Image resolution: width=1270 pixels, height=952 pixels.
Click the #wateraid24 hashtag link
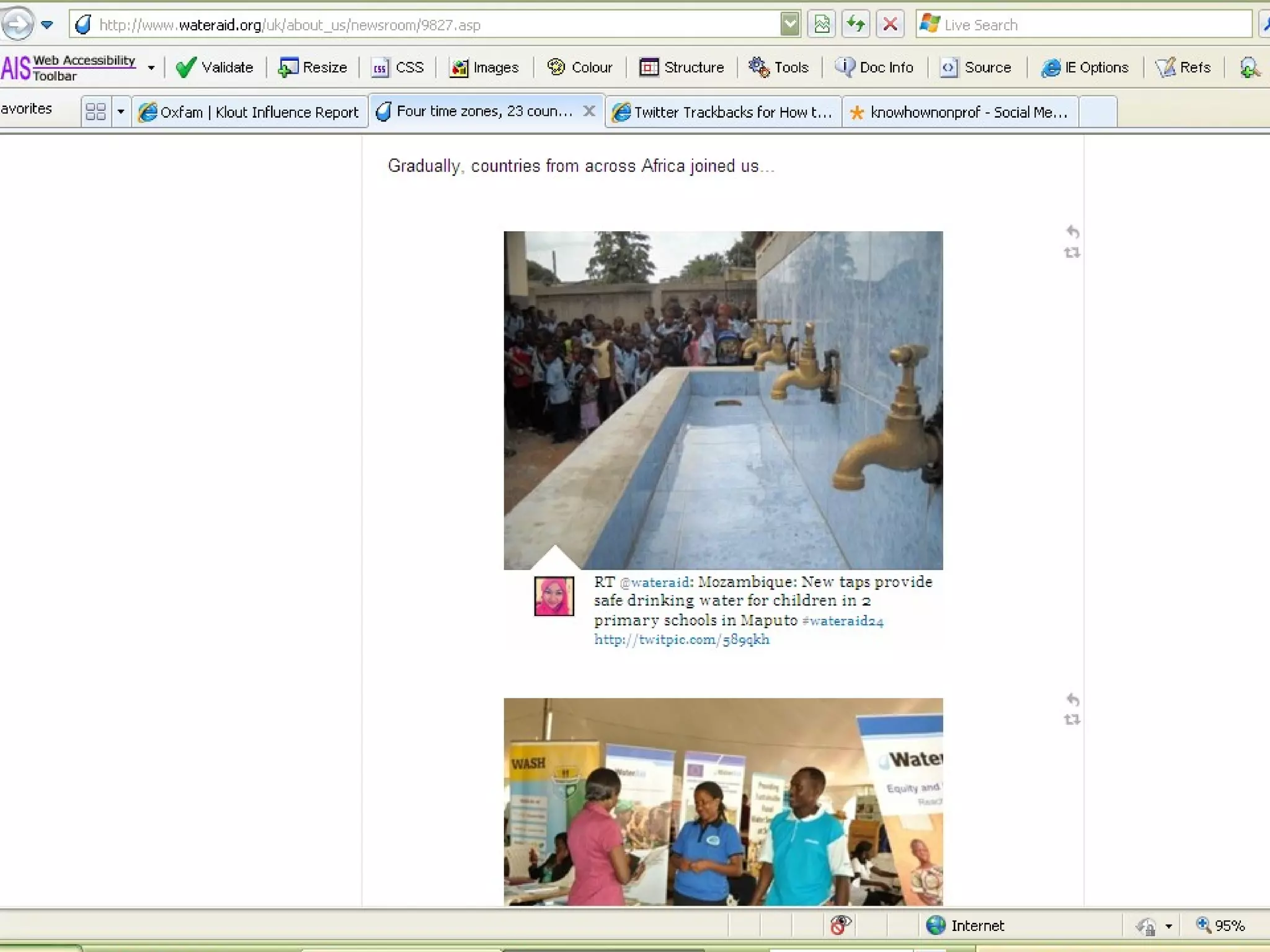click(842, 620)
